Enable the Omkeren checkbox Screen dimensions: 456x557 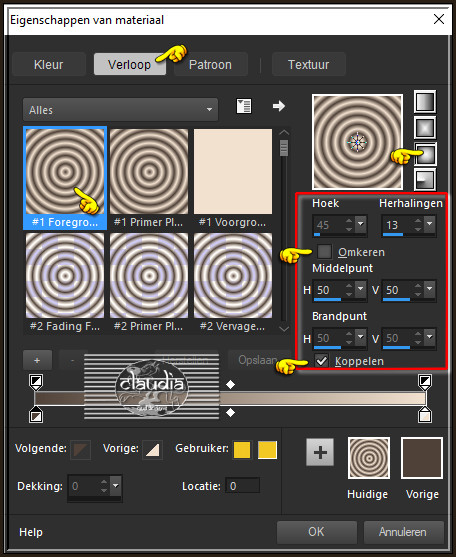coord(324,252)
